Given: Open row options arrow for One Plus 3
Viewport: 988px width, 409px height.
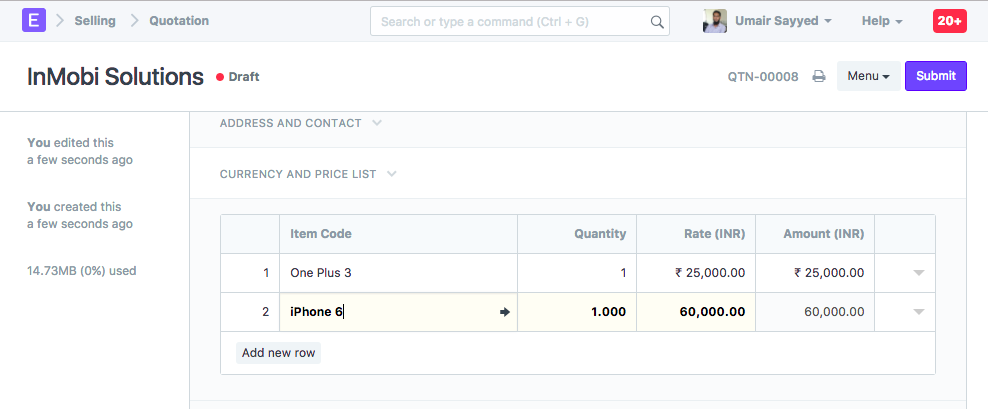Looking at the screenshot, I should coord(918,273).
